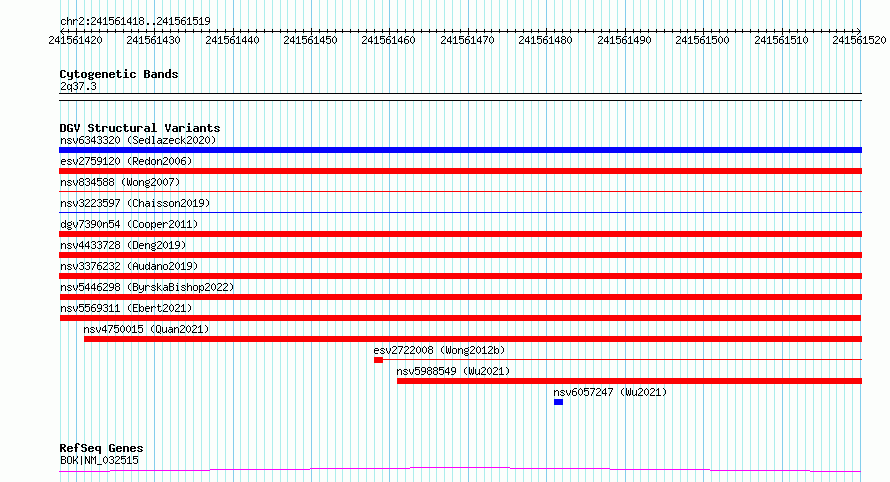890x482 pixels.
Task: Click ruler position 241561450
Action: [x=310, y=40]
